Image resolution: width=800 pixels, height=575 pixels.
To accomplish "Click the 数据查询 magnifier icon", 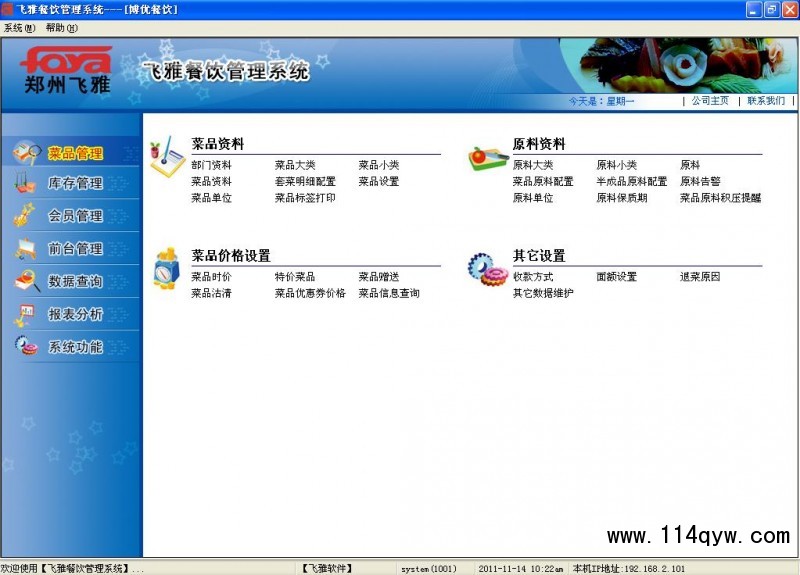I will [x=26, y=281].
